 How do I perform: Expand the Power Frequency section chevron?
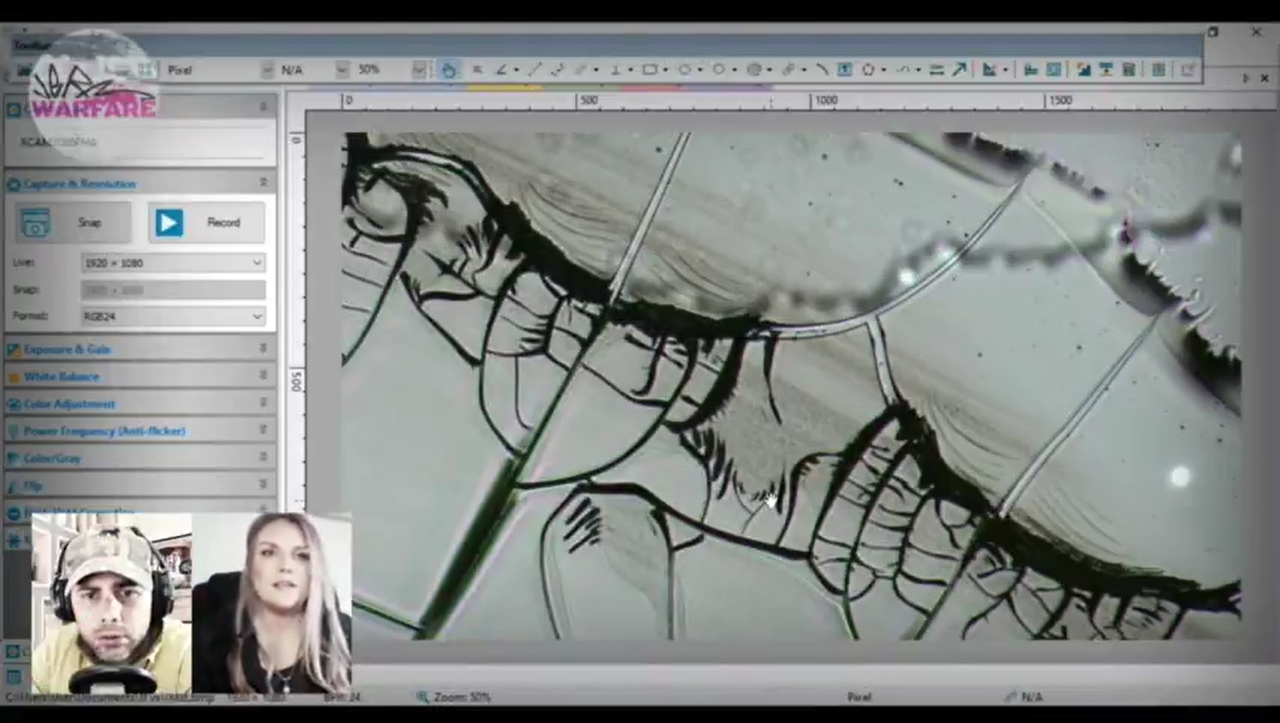point(263,429)
